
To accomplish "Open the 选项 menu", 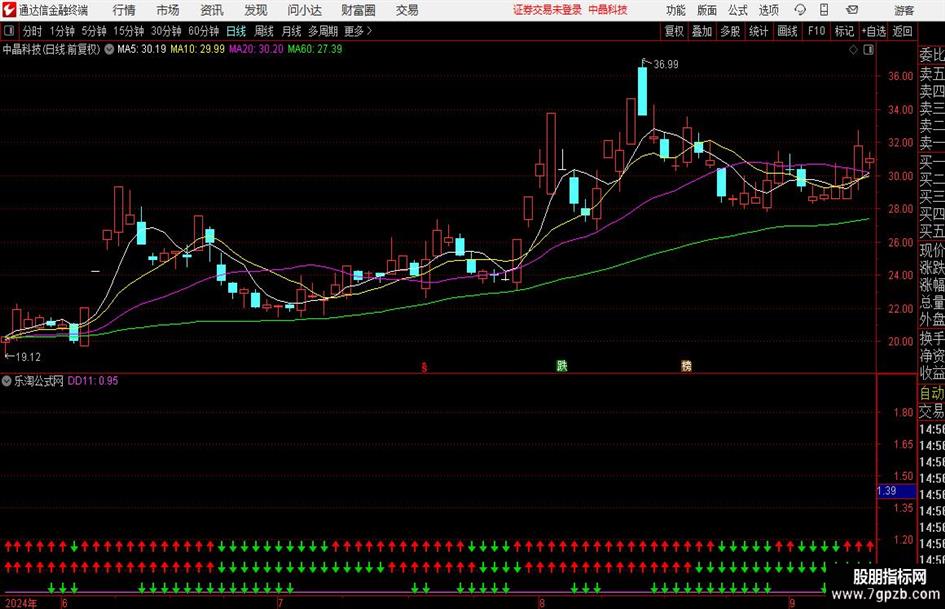I will [768, 10].
